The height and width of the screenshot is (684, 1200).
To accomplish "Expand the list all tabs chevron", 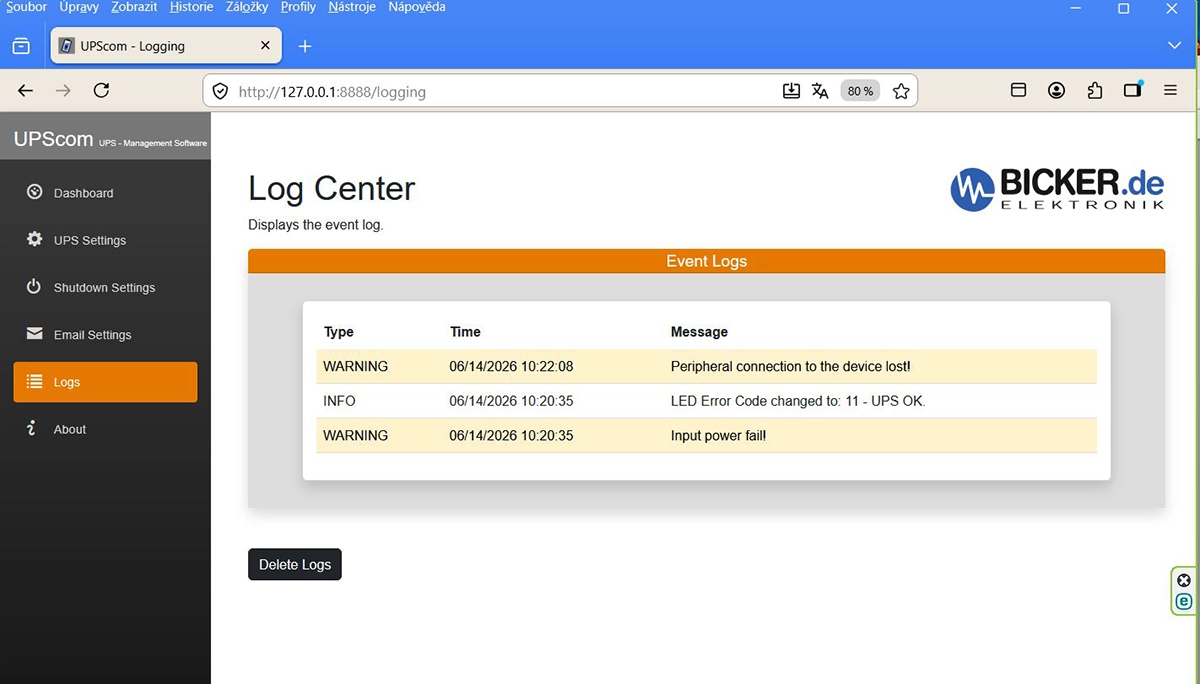I will pyautogui.click(x=1175, y=46).
